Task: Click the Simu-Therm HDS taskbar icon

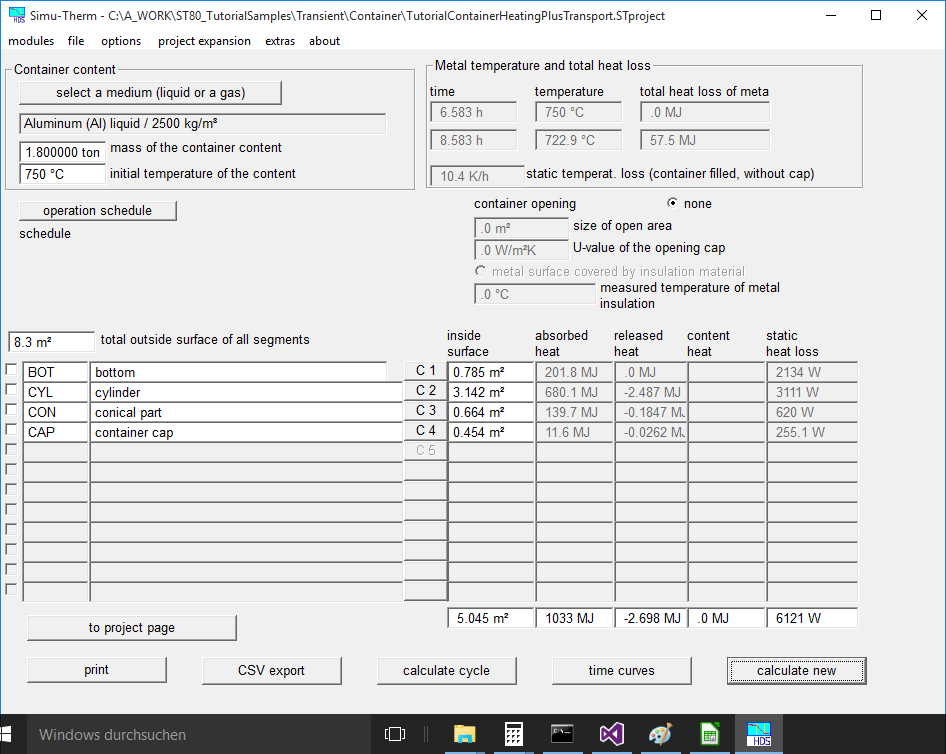Action: [x=759, y=735]
